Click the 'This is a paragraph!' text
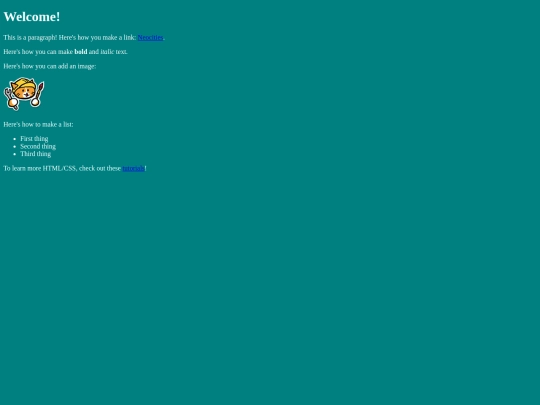The width and height of the screenshot is (540, 405). click(x=30, y=38)
